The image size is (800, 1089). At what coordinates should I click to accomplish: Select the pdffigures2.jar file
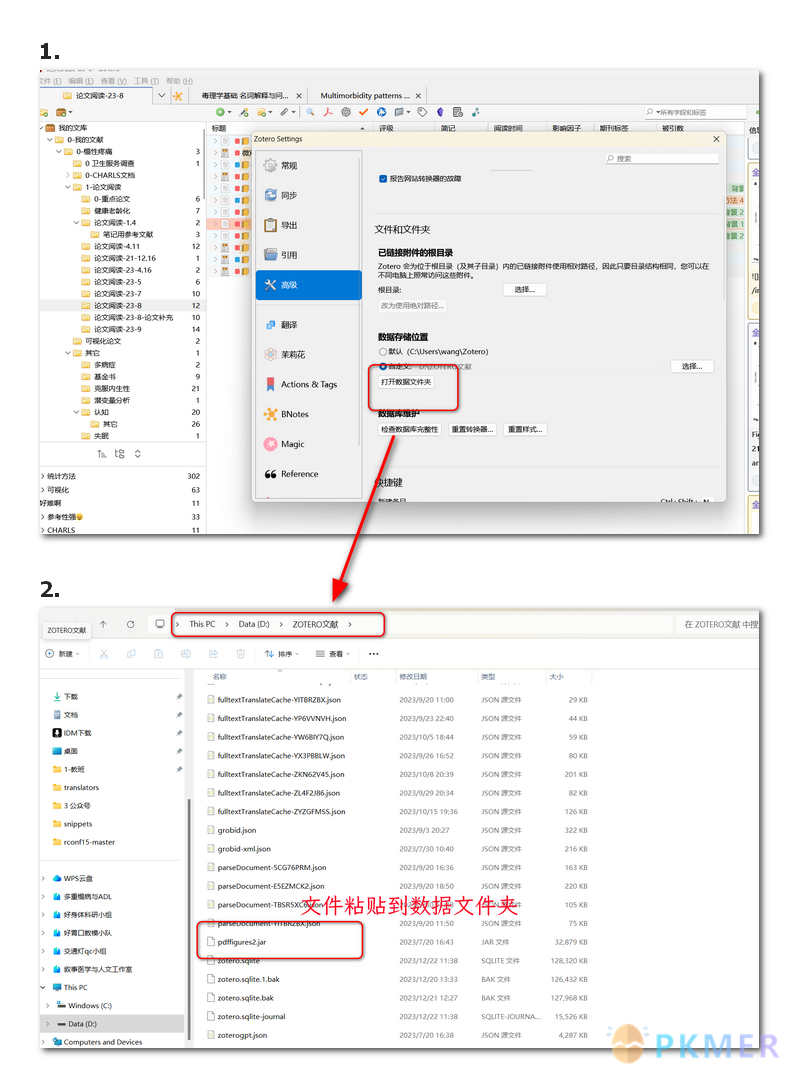(242, 942)
